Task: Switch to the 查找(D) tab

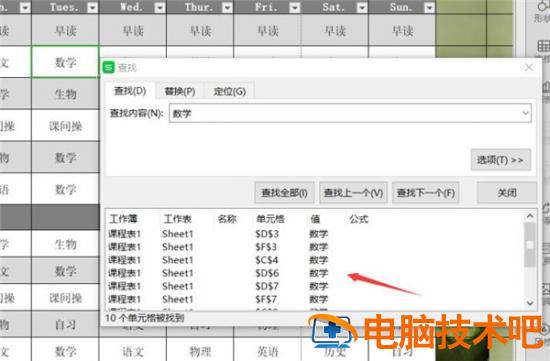Action: (x=130, y=91)
